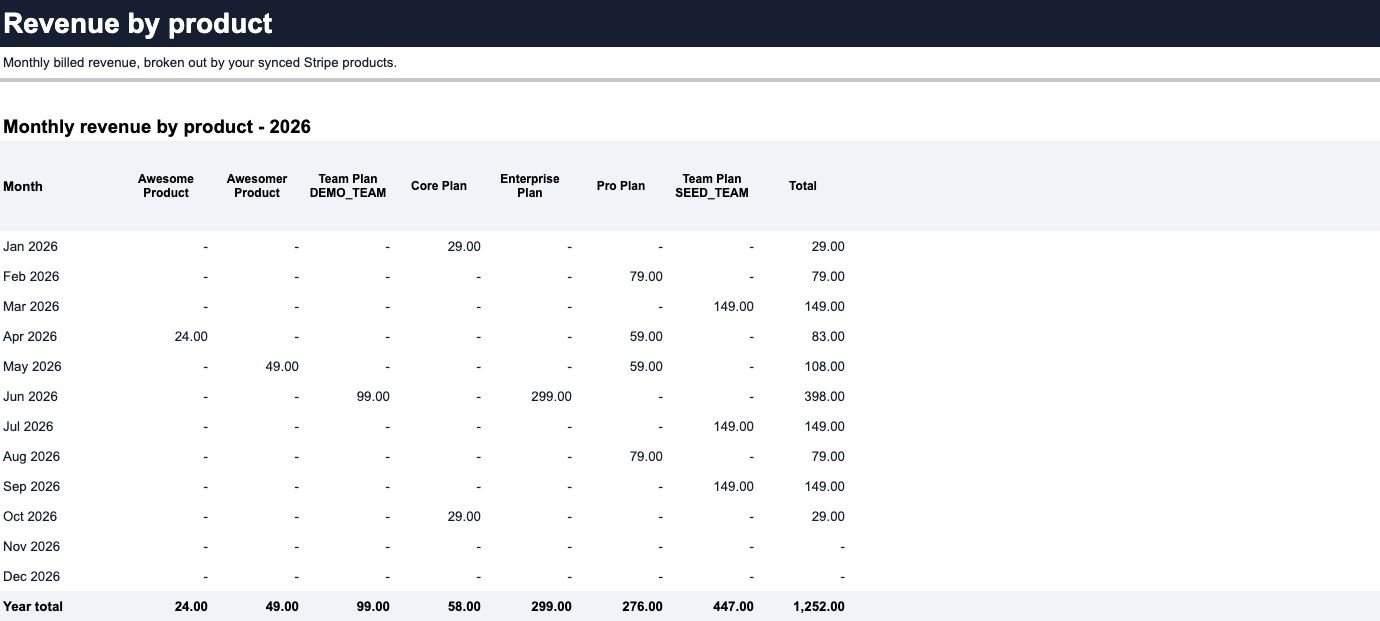Click year total Pro Plan 276.00
The width and height of the screenshot is (1380, 621).
point(642,606)
